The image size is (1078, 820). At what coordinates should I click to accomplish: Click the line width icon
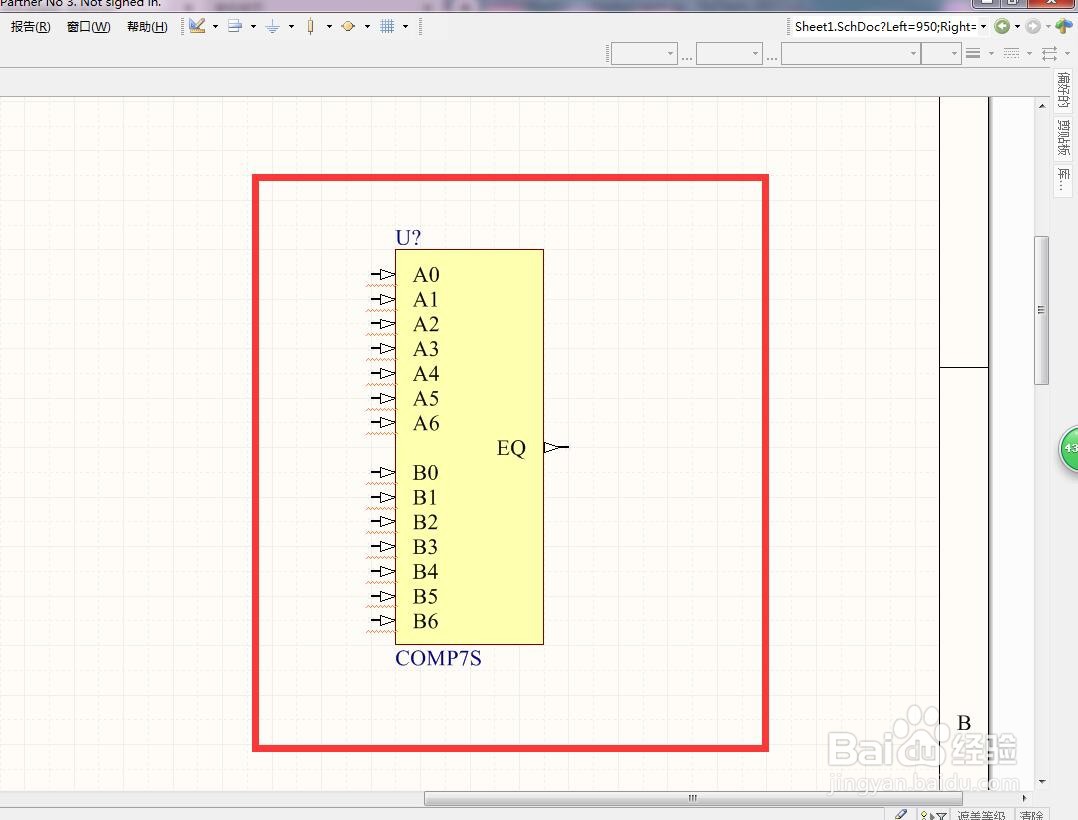tap(973, 54)
